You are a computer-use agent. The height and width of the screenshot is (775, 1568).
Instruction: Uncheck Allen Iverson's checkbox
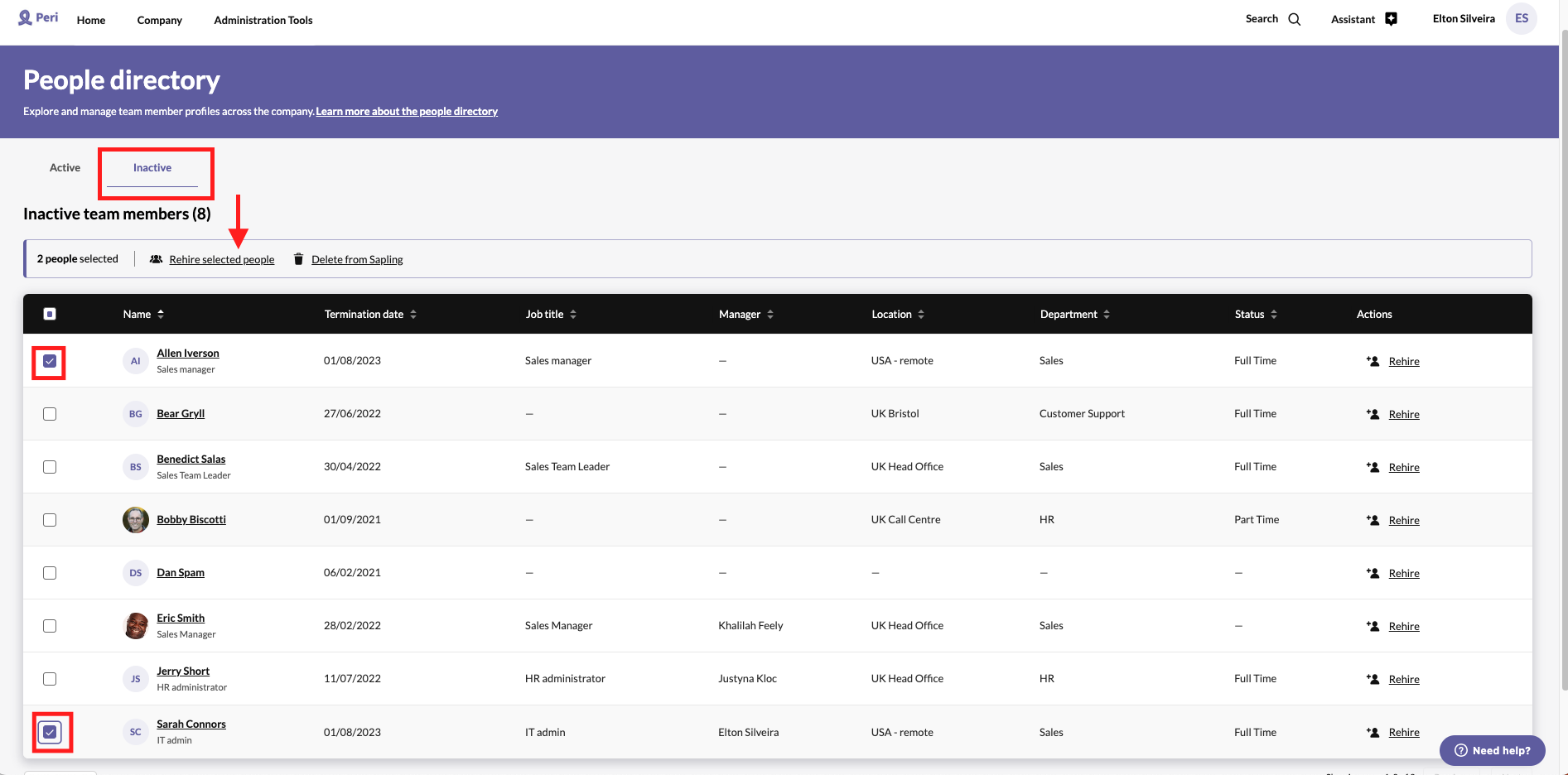tap(50, 361)
